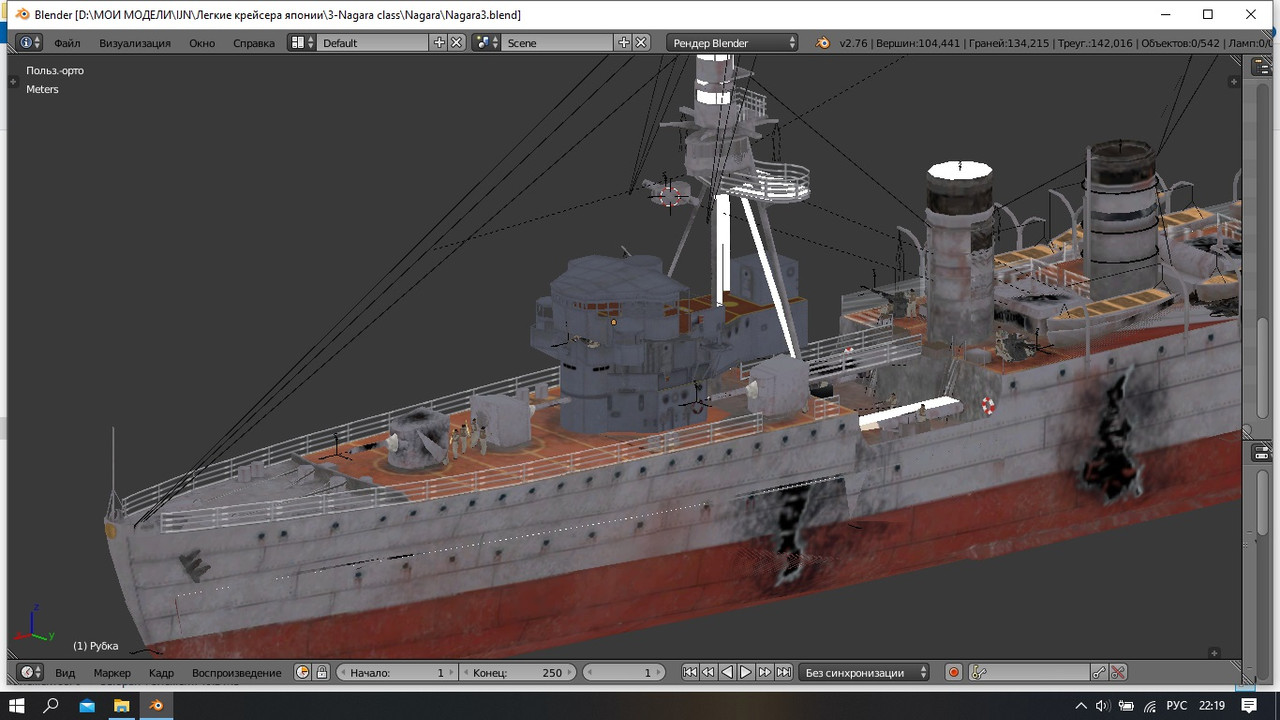1280x720 pixels.
Task: Open the Info editor type selector
Action: [x=30, y=43]
